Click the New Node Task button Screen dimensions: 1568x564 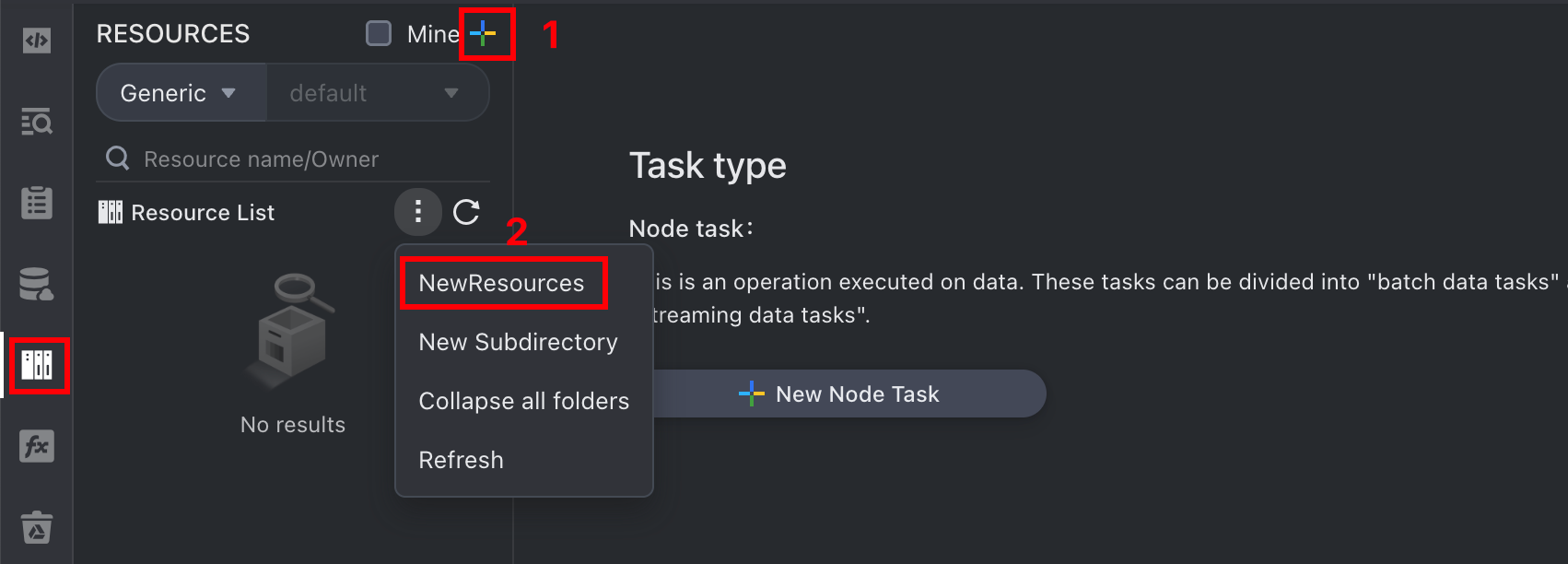click(848, 394)
